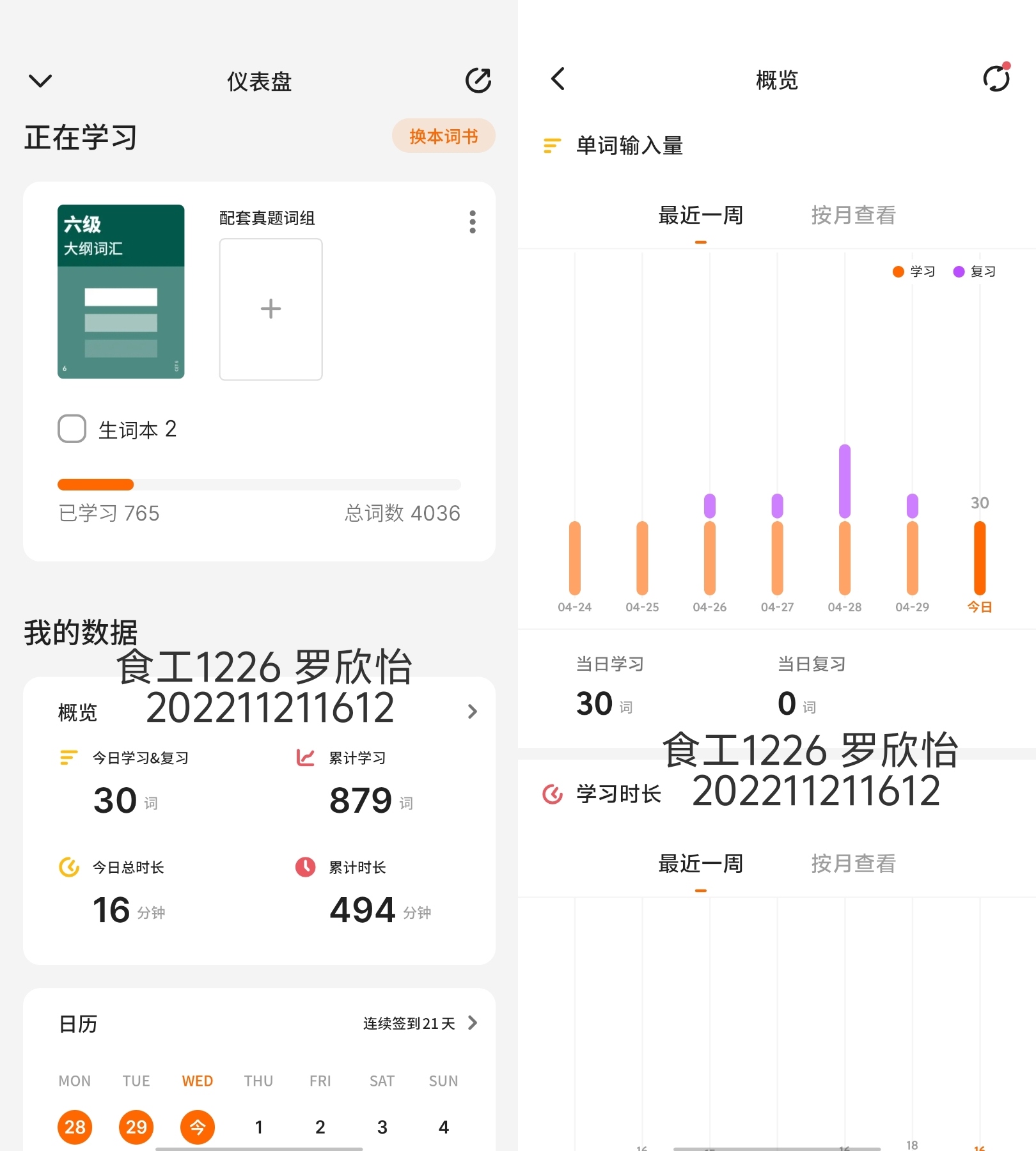1036x1151 pixels.
Task: Click the 换本词书 button
Action: tap(443, 136)
